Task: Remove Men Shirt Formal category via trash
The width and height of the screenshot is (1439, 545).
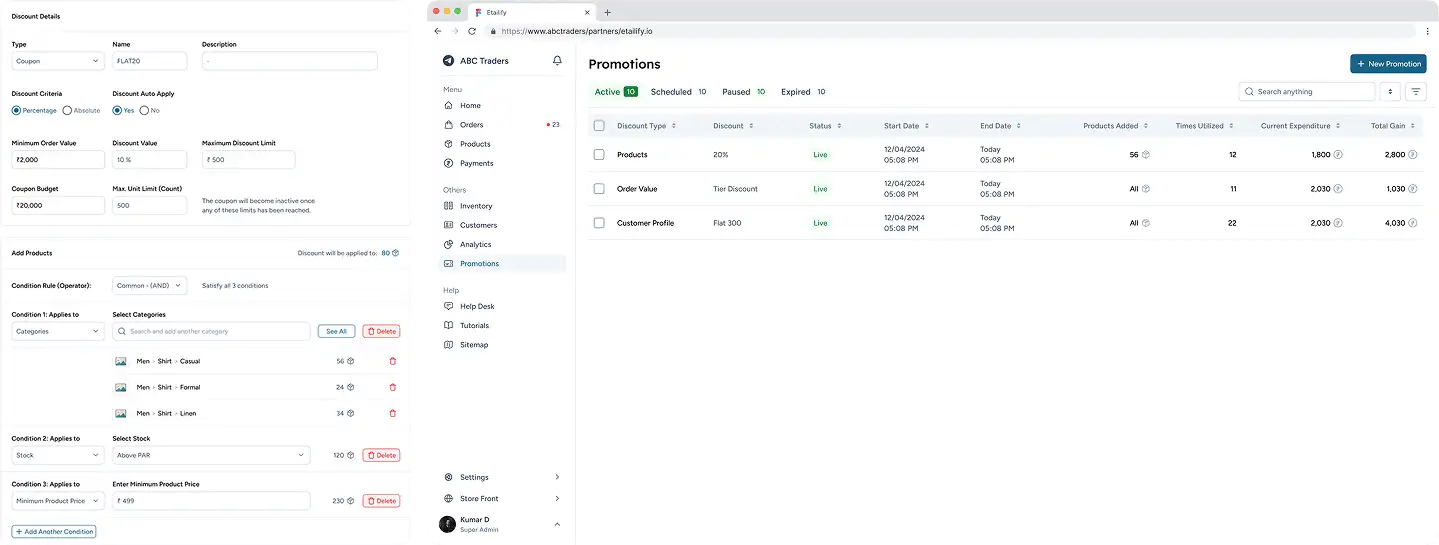Action: (392, 387)
